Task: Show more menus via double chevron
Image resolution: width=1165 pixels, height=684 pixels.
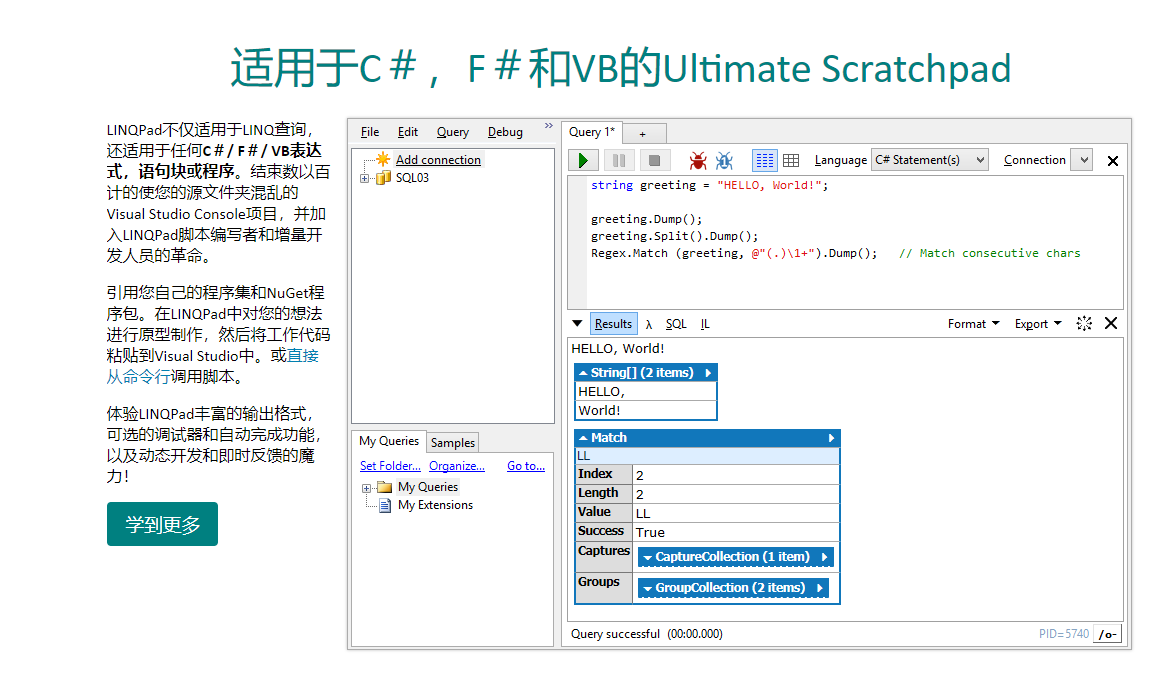Action: 548,126
